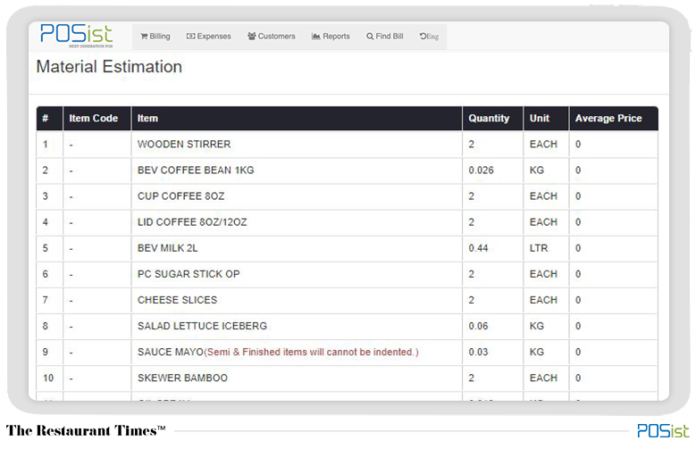Image resolution: width=696 pixels, height=449 pixels.
Task: Select the SKEWER BAMBOO item
Action: [x=182, y=378]
